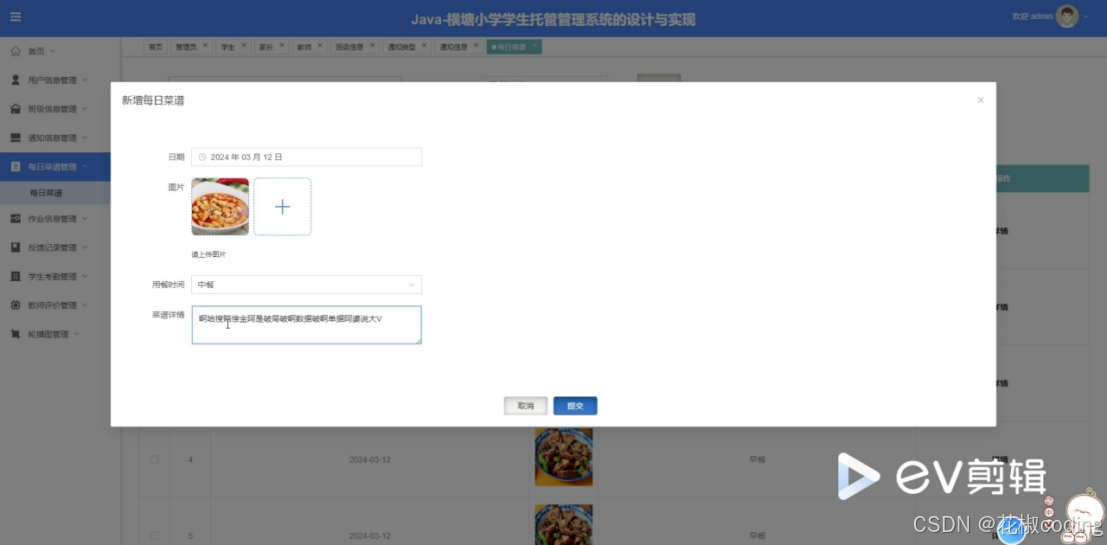
Task: Expand 教师评价管理 chevron
Action: tap(85, 306)
